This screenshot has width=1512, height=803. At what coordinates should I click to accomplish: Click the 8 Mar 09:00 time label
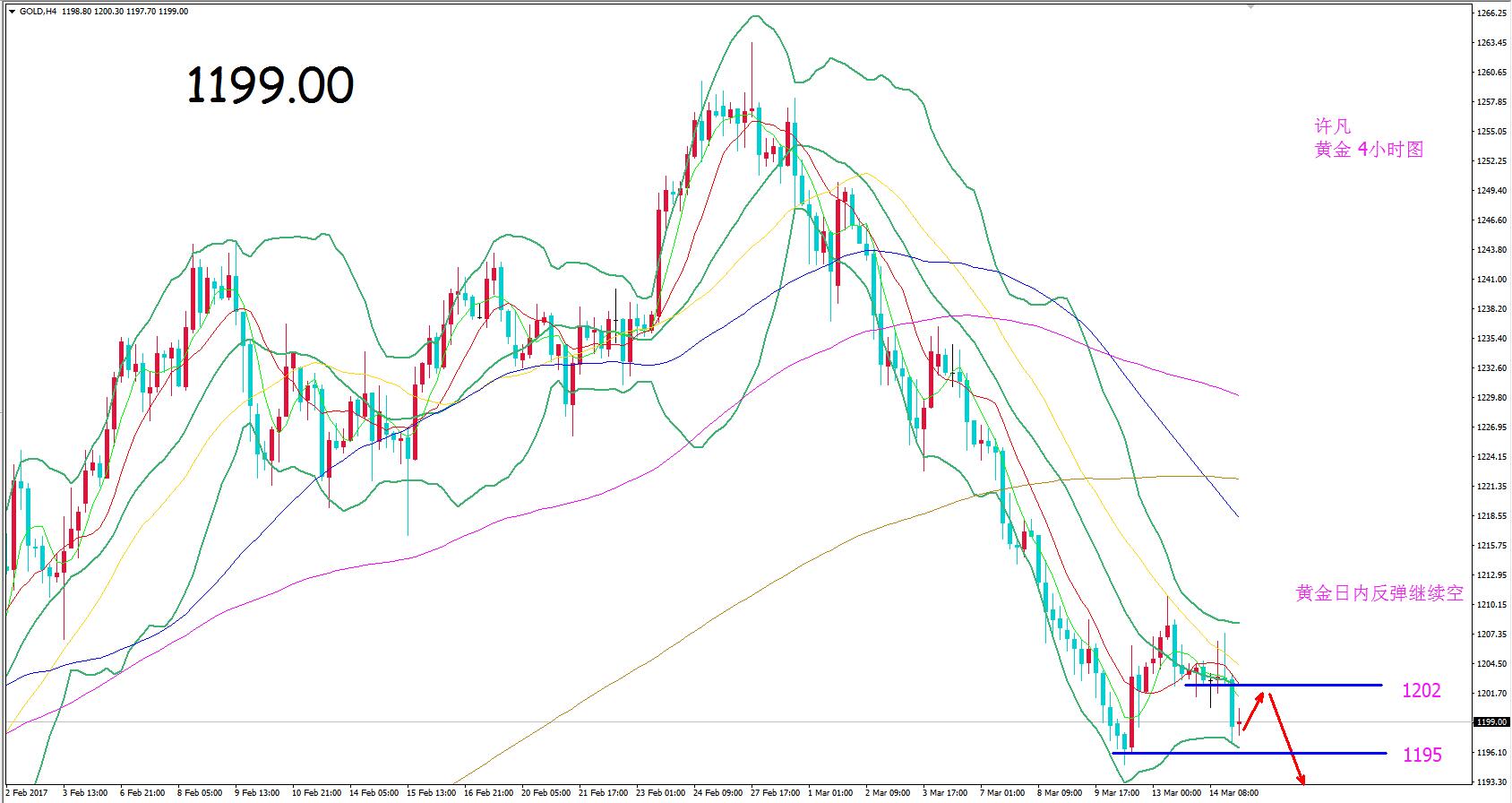click(1060, 793)
